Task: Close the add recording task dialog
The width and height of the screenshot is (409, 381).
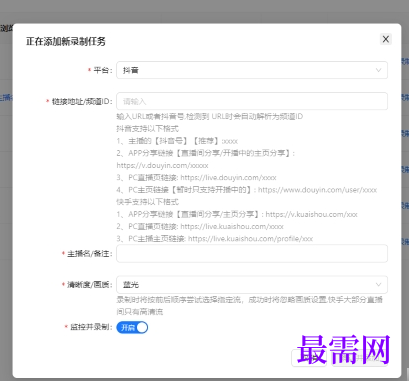Action: coord(386,39)
